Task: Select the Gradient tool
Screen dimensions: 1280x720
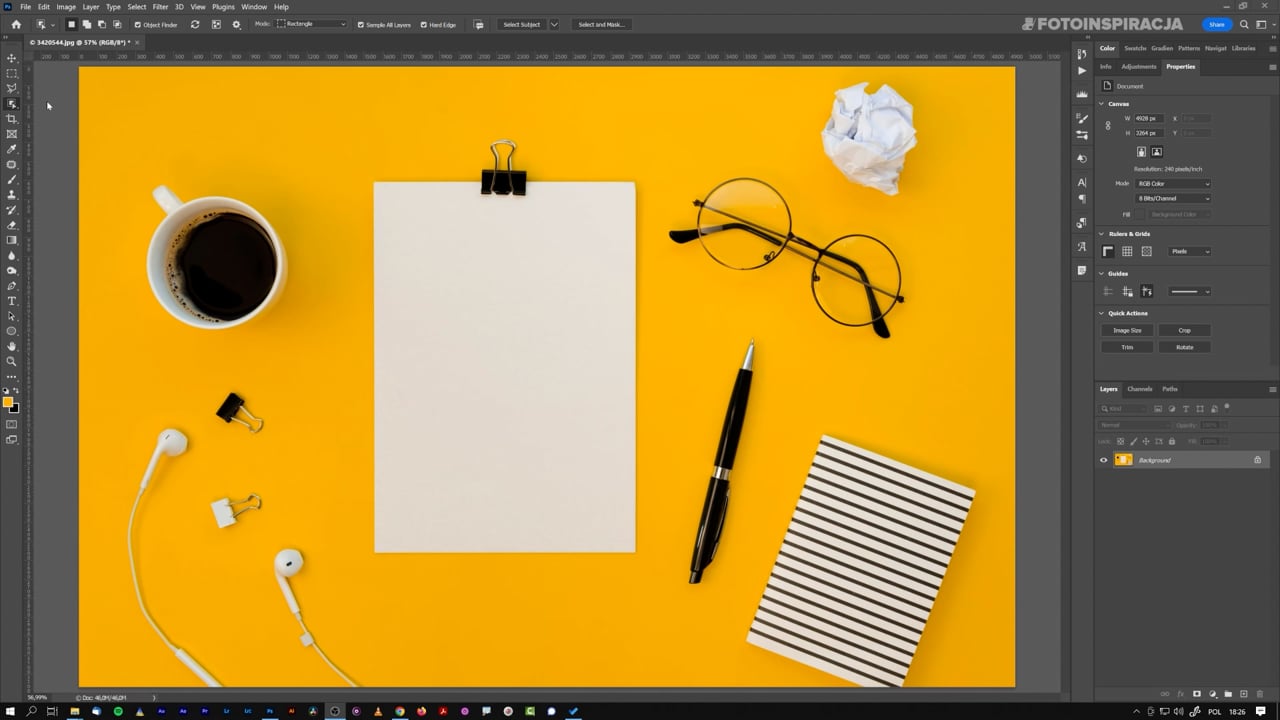Action: pyautogui.click(x=12, y=240)
